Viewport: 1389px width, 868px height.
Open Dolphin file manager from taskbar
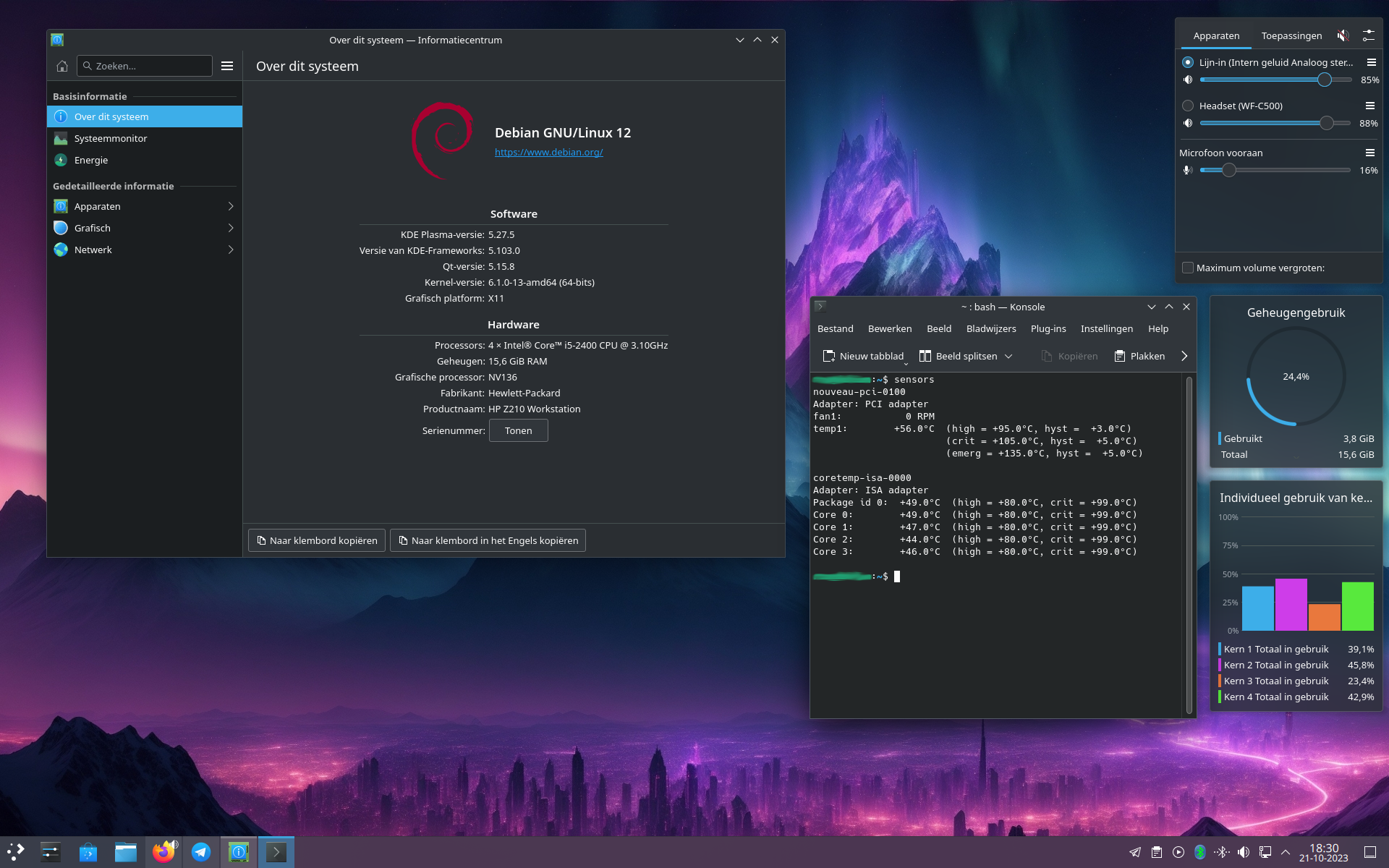point(126,852)
